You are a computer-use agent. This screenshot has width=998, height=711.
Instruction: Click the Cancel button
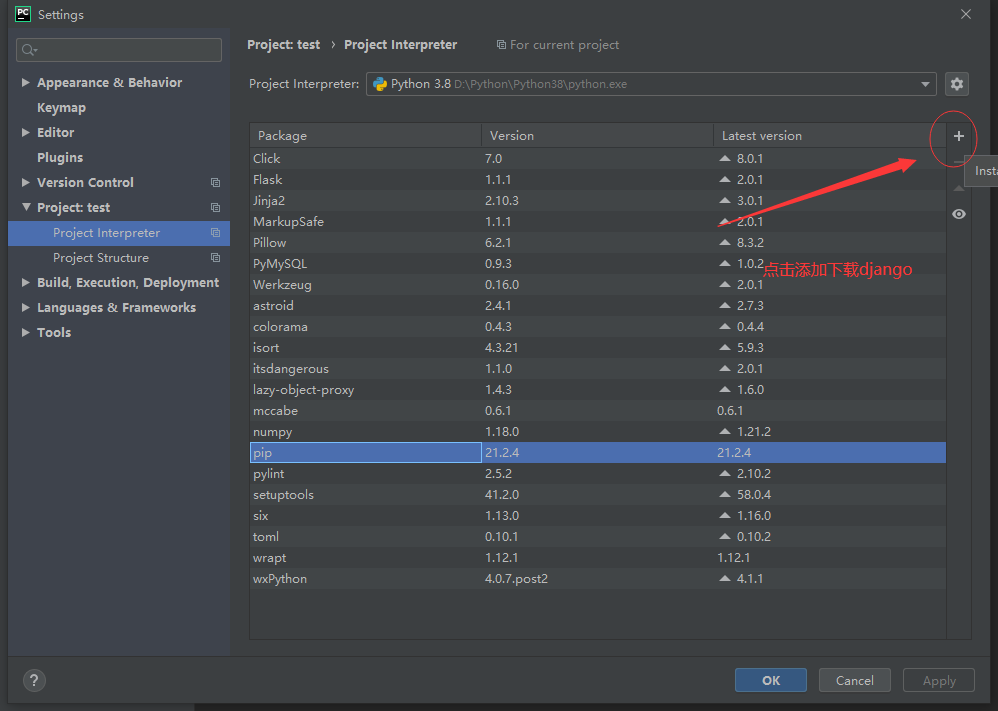pyautogui.click(x=854, y=680)
